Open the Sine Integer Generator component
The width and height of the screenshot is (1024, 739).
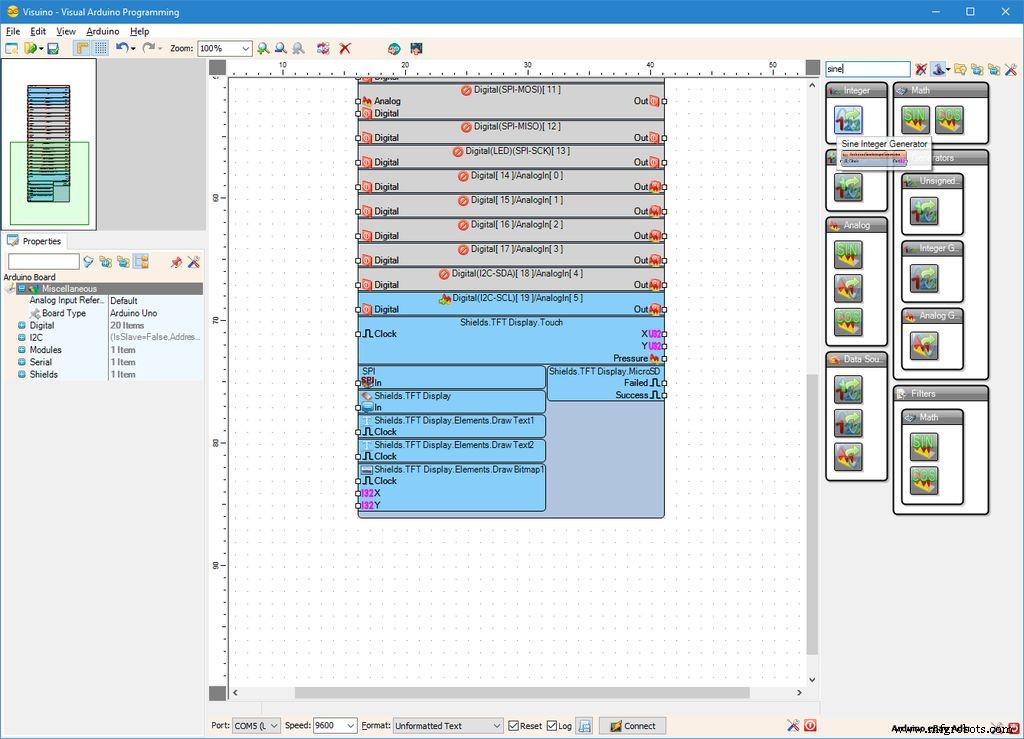point(848,119)
